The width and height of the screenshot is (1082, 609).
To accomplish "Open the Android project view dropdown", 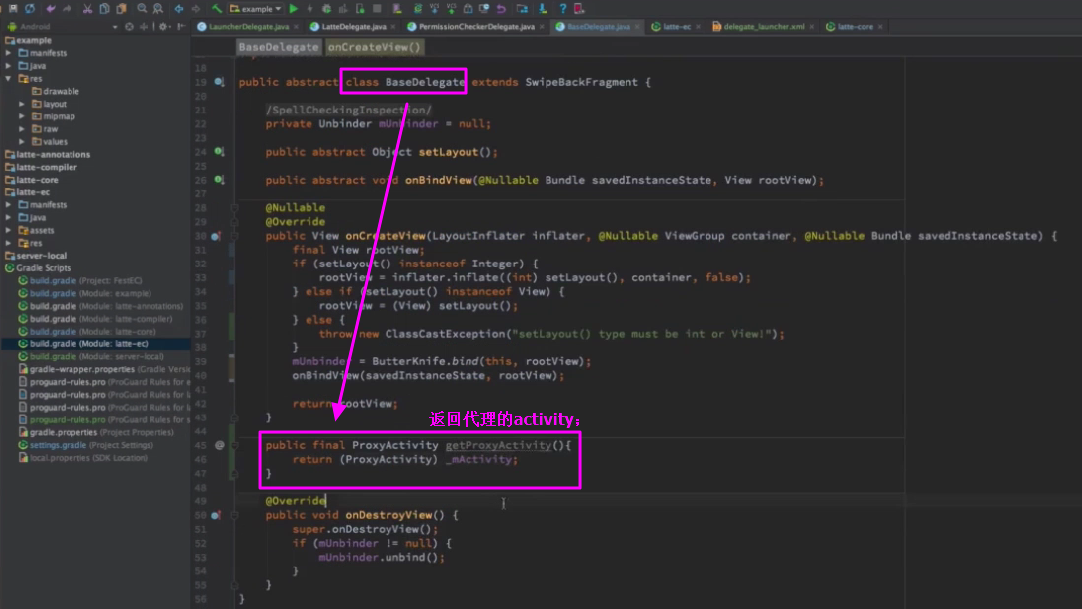I will pos(115,27).
